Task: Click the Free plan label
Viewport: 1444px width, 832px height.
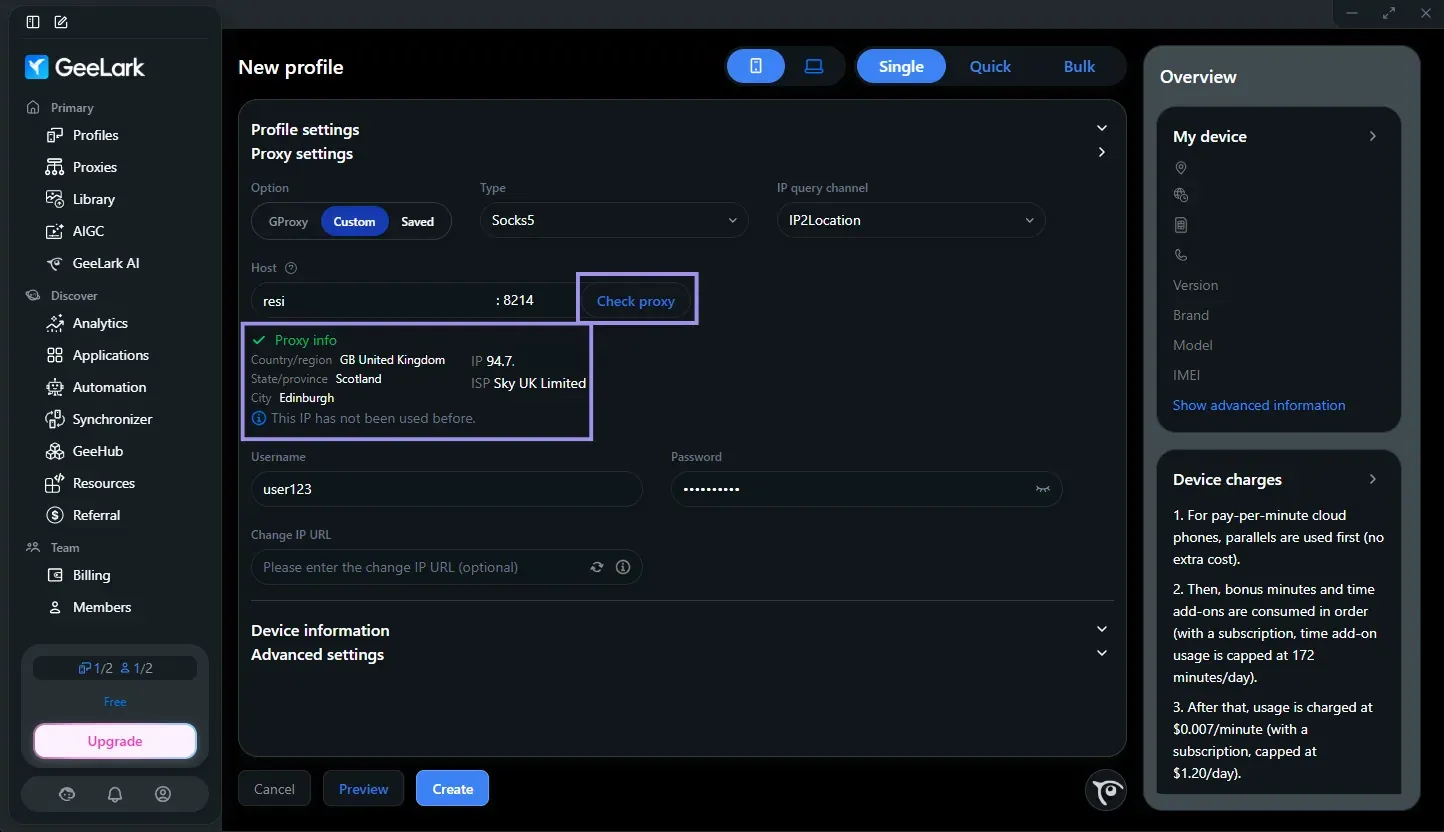Action: [x=115, y=702]
